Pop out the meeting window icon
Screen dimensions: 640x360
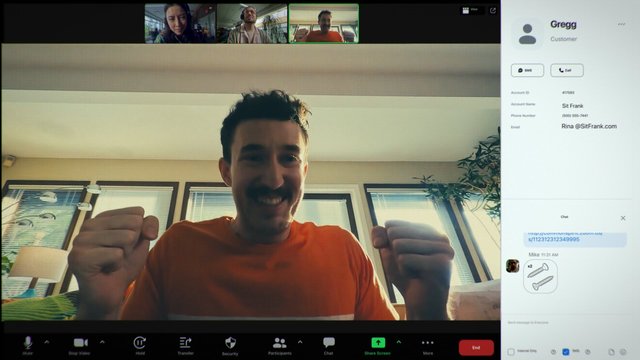pyautogui.click(x=493, y=11)
